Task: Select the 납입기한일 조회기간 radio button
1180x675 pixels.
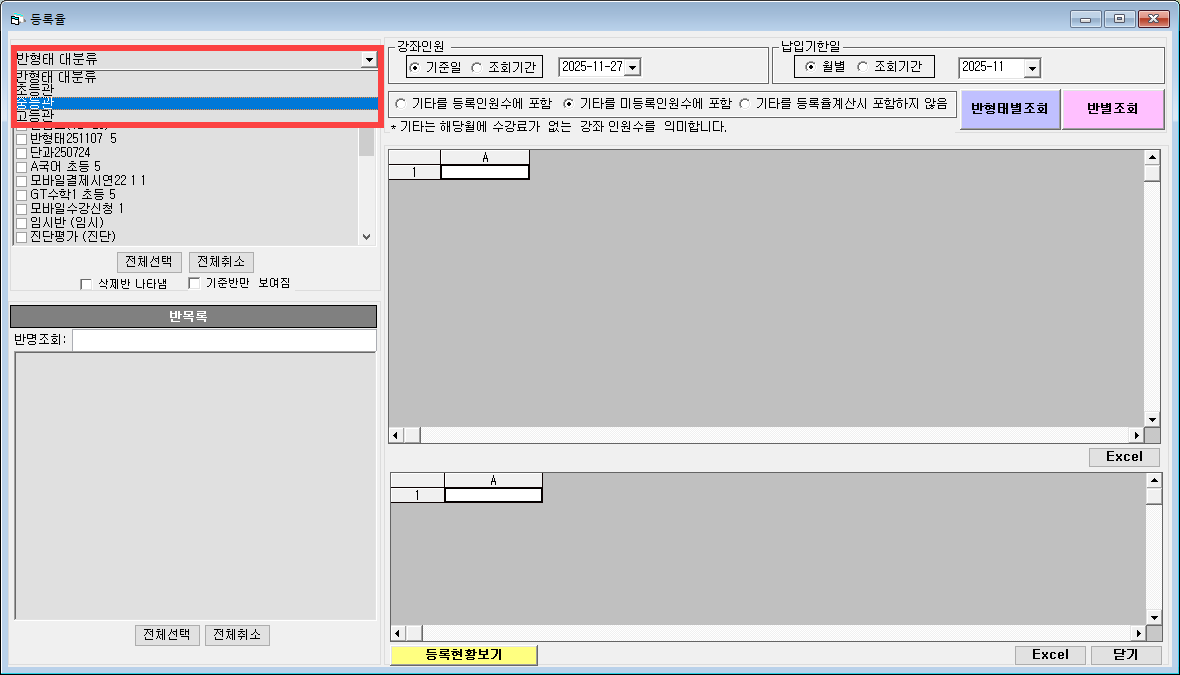Action: click(863, 67)
